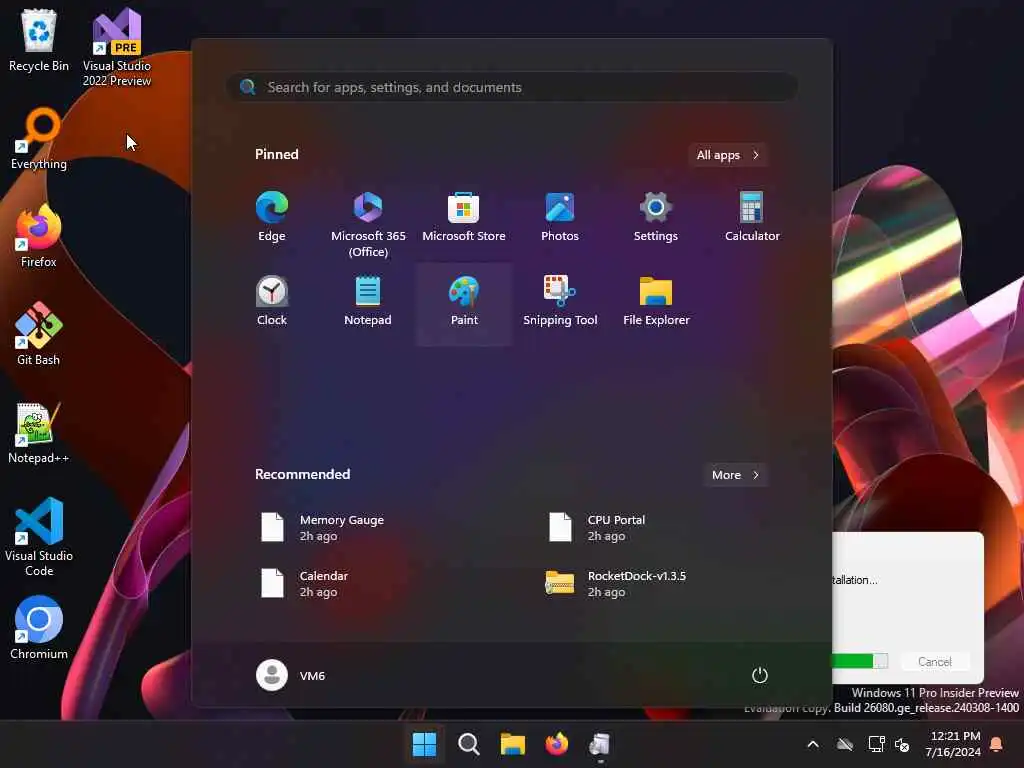Image resolution: width=1024 pixels, height=768 pixels.
Task: Cancel the installation dialog
Action: (x=935, y=662)
